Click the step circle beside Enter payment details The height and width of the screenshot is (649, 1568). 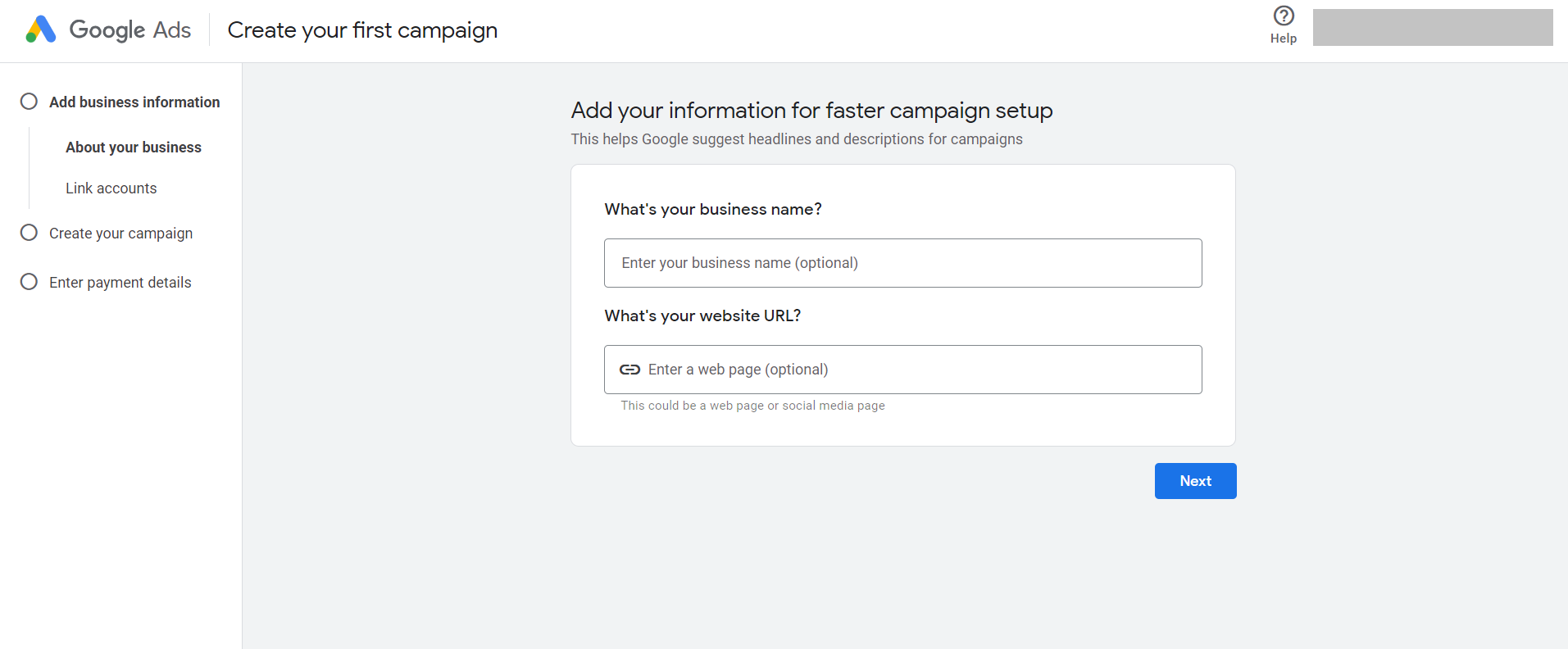[29, 282]
